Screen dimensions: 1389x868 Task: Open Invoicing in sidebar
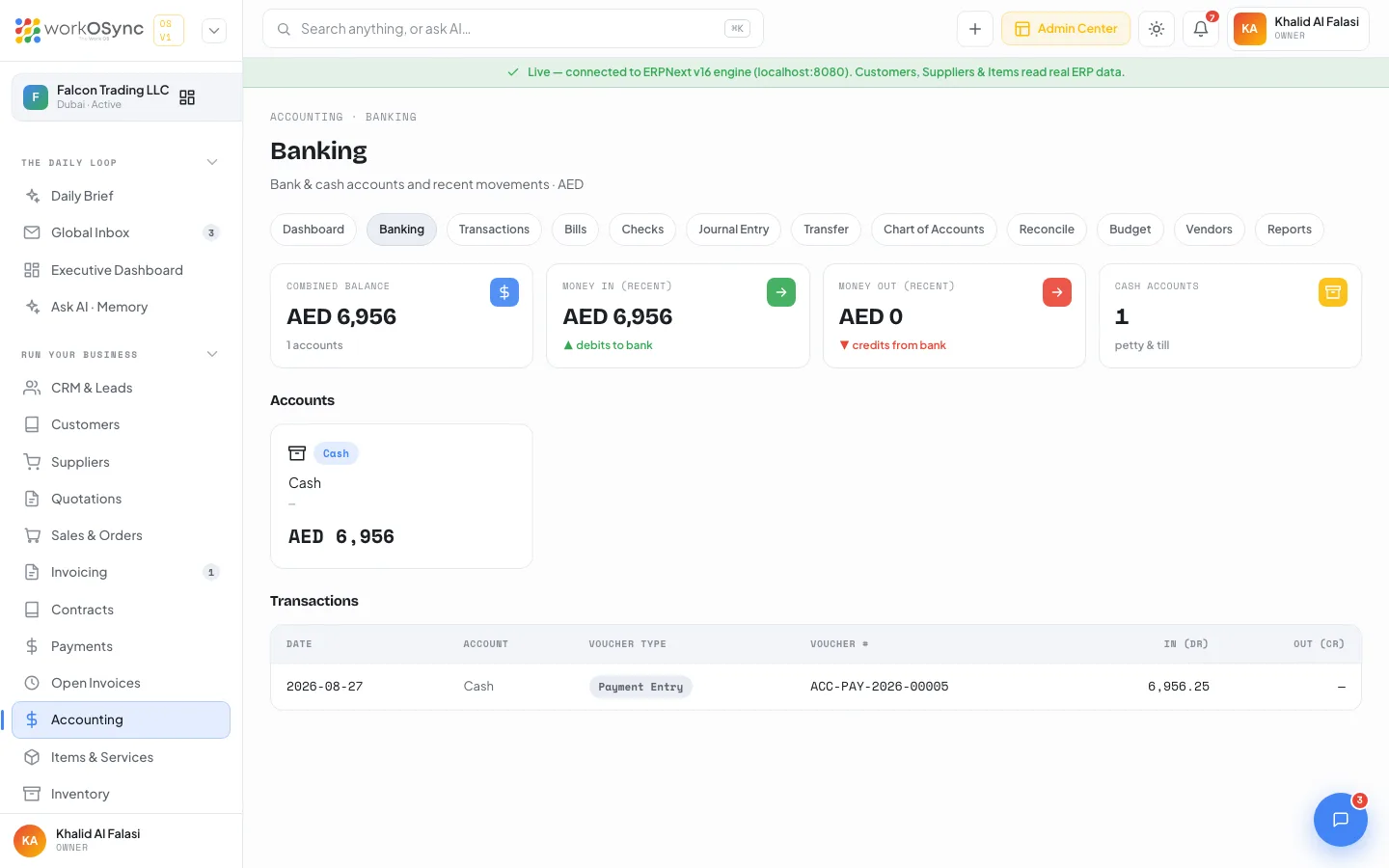122,572
